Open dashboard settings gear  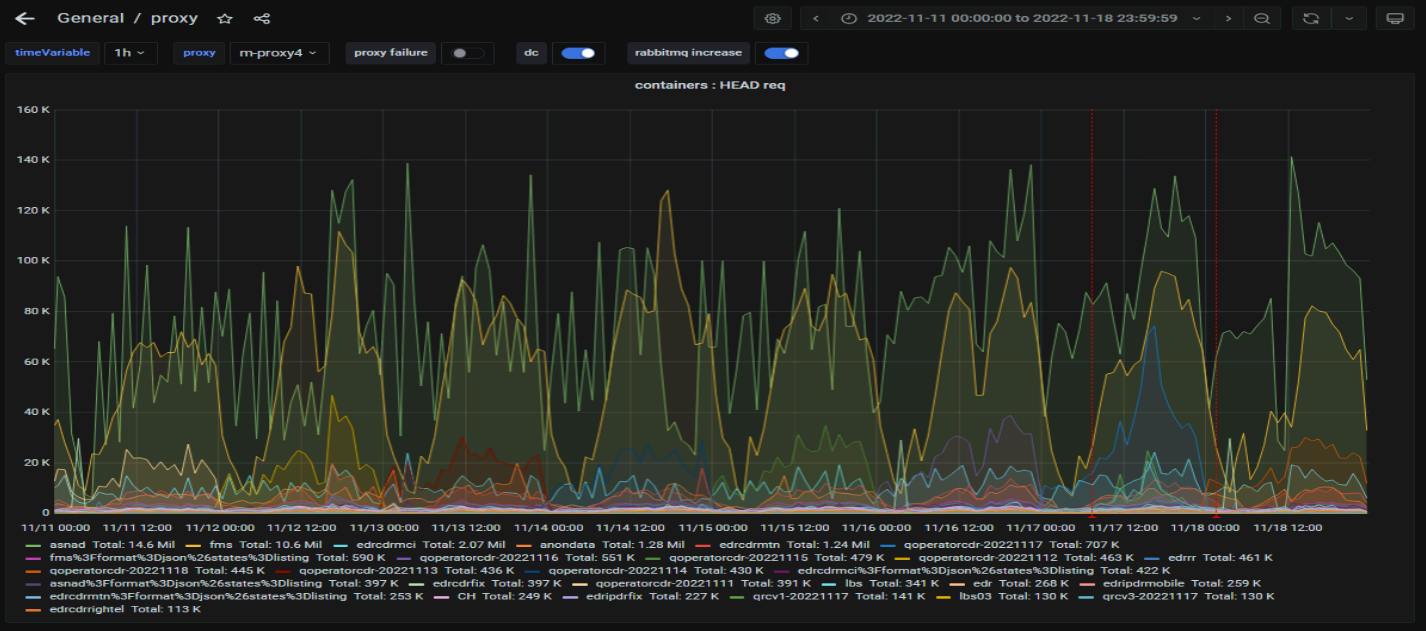pos(772,18)
